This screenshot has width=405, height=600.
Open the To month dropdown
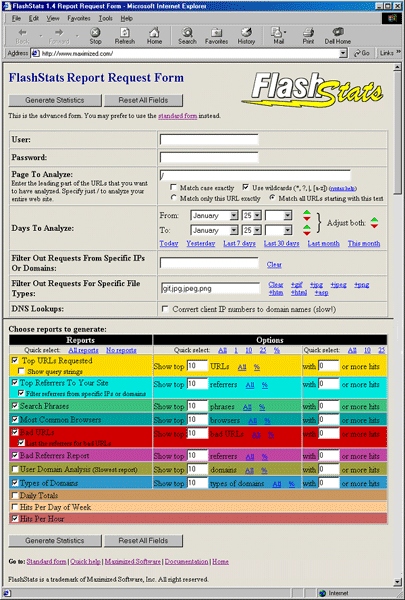[x=234, y=230]
